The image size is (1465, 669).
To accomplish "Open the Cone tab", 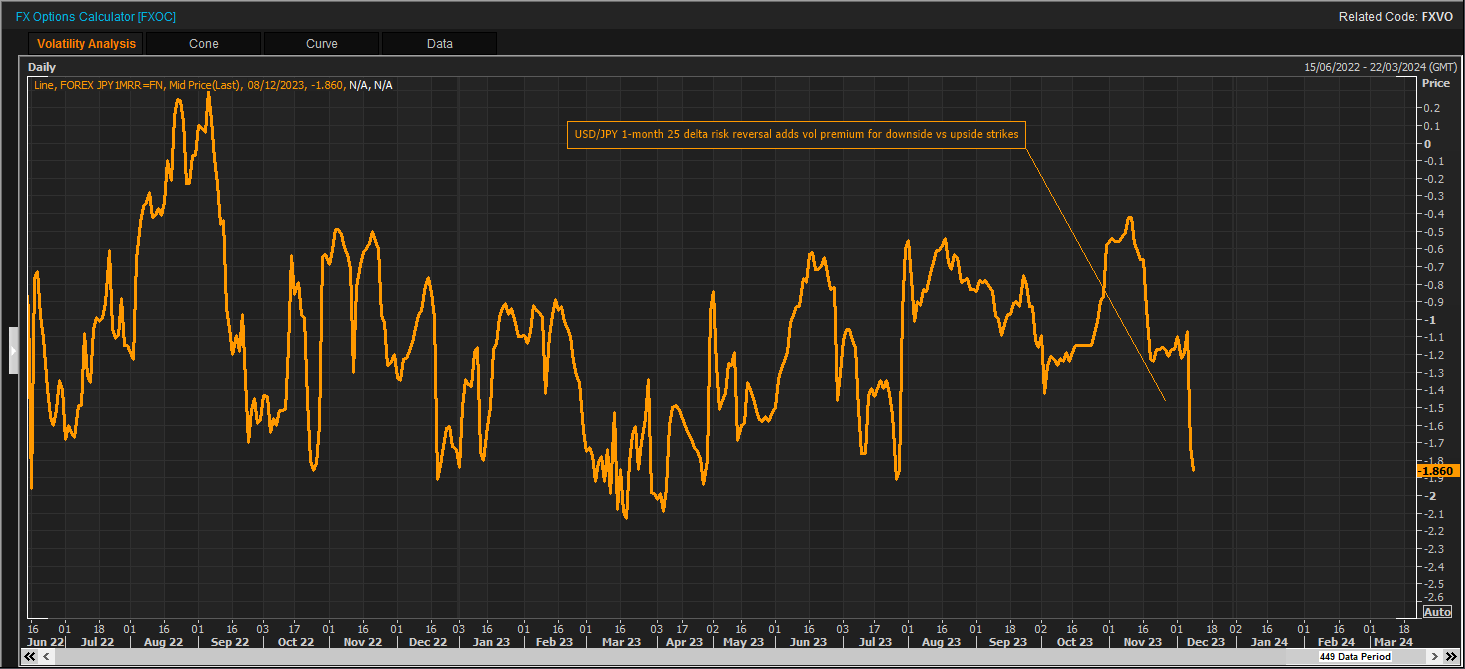I will point(203,44).
